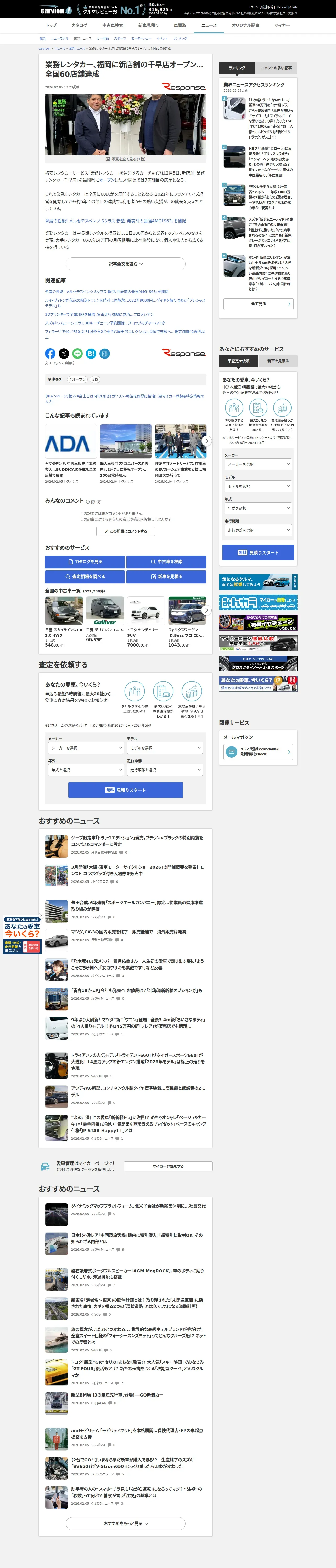336x1568 pixels.
Task: Click この記事にコメントする button
Action: point(126,531)
